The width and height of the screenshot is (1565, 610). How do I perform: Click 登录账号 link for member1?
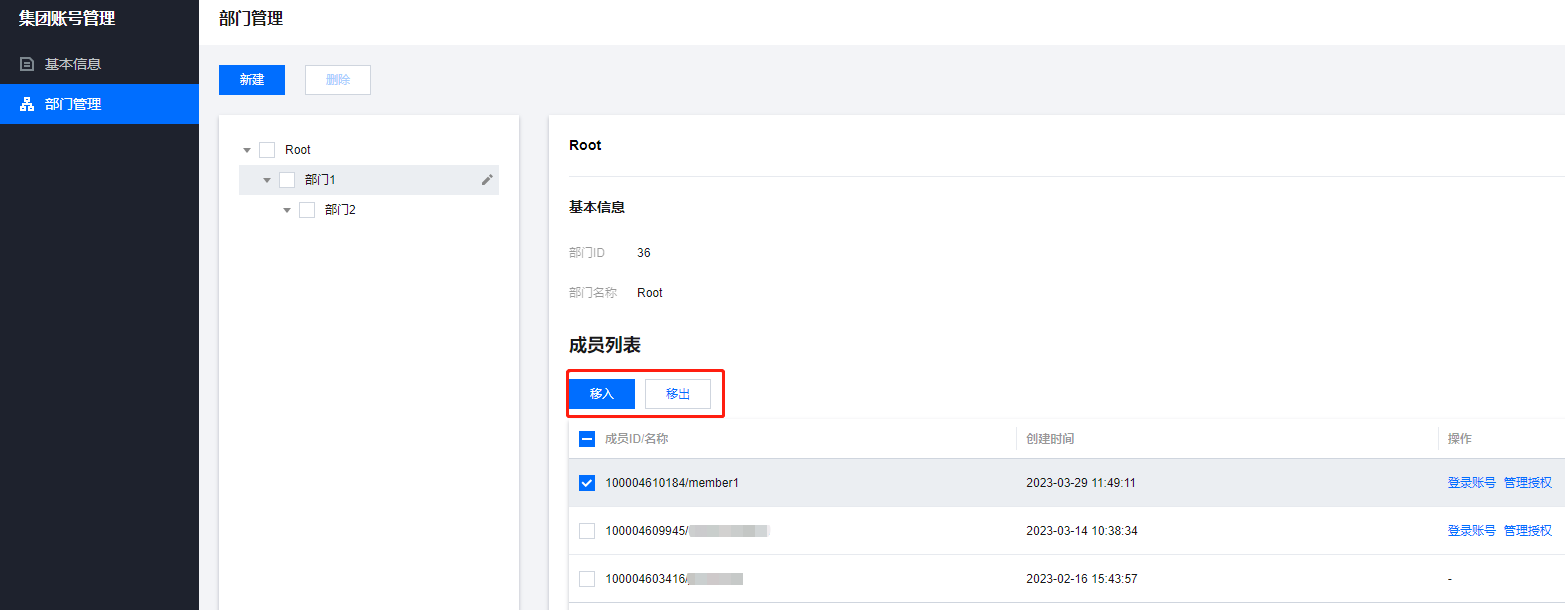[x=1471, y=483]
